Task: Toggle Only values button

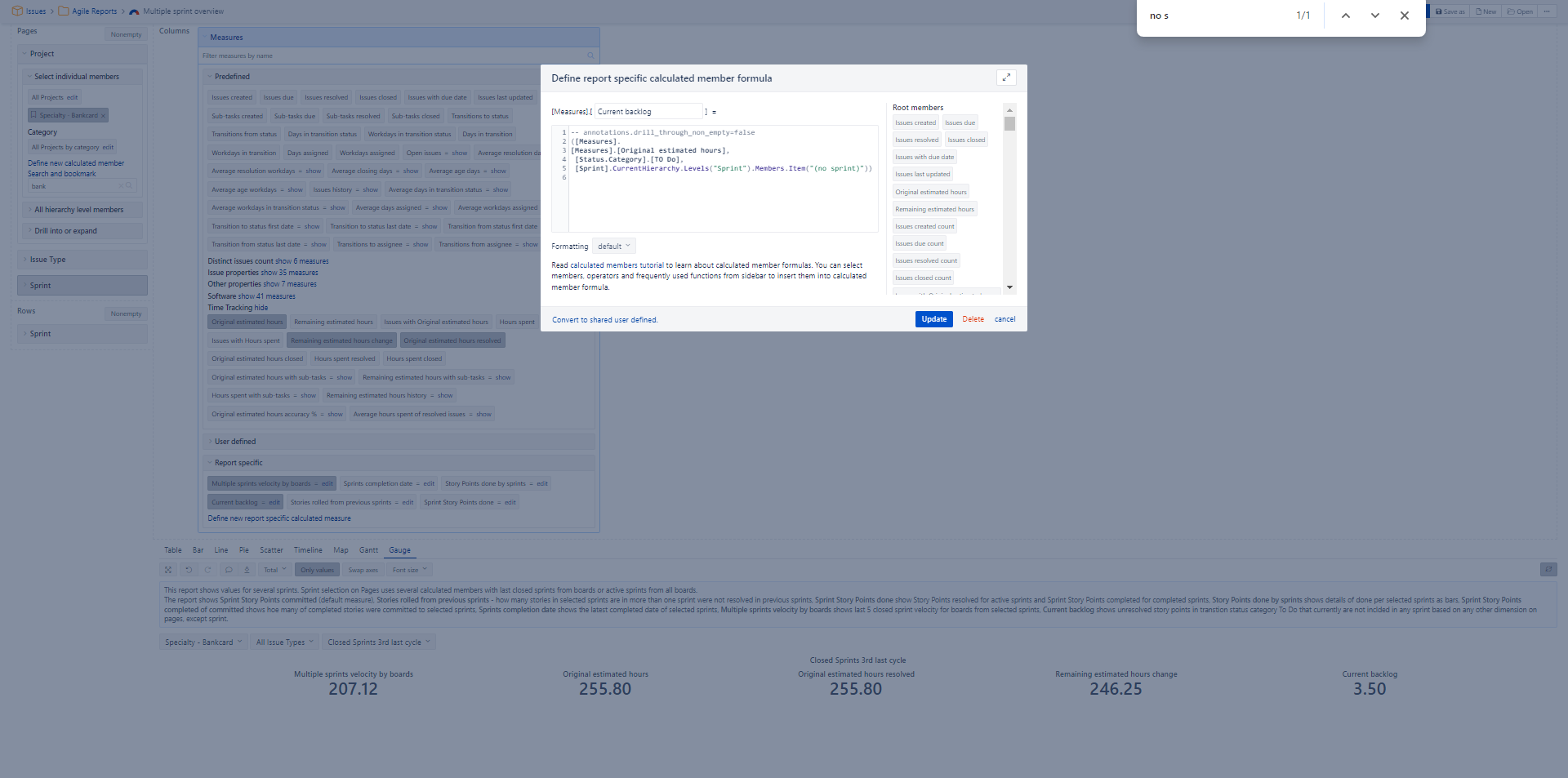Action: point(317,570)
